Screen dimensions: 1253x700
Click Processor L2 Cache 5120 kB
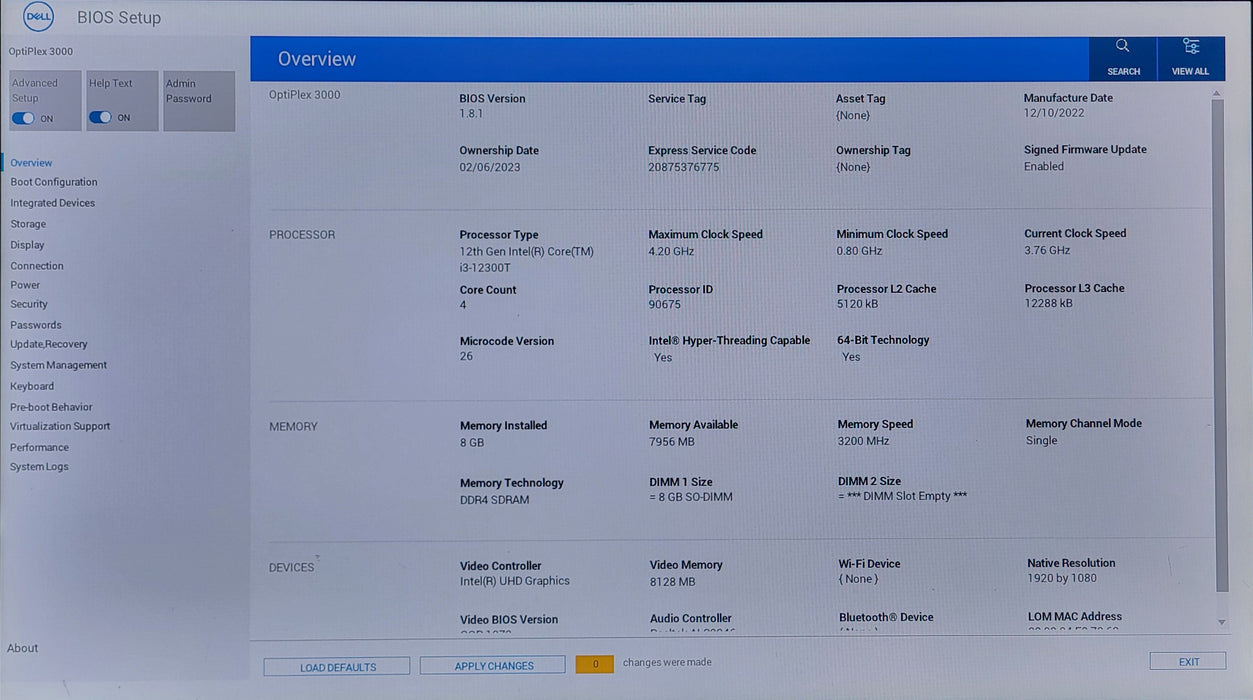(858, 304)
